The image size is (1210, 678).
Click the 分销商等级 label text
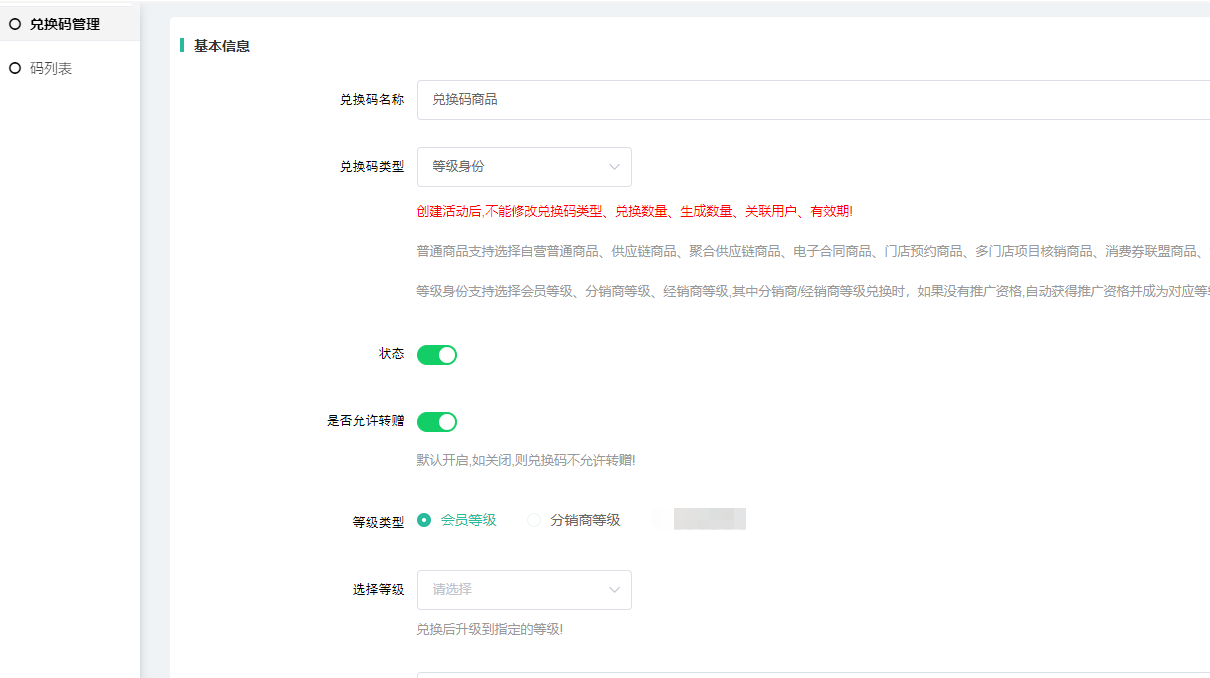tap(585, 520)
